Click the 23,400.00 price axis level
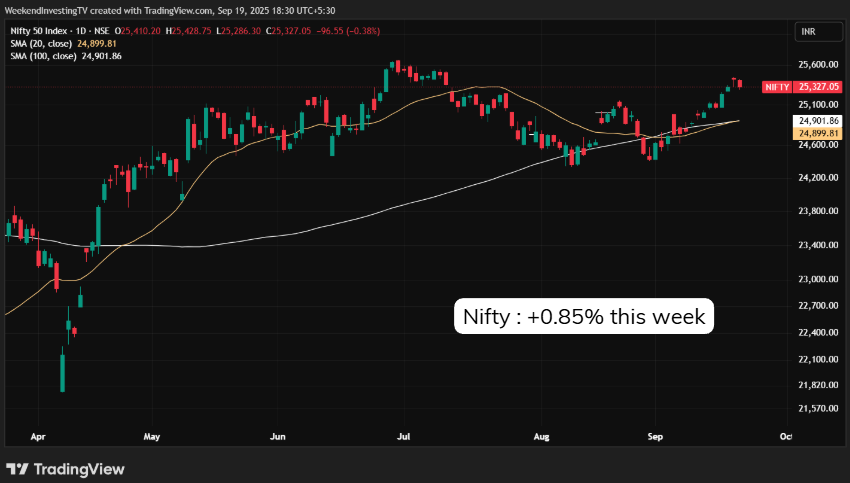Image resolution: width=850 pixels, height=483 pixels. (819, 245)
